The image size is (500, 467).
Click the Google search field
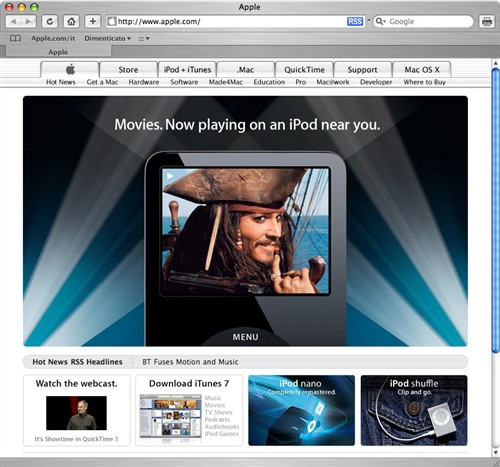[x=423, y=21]
